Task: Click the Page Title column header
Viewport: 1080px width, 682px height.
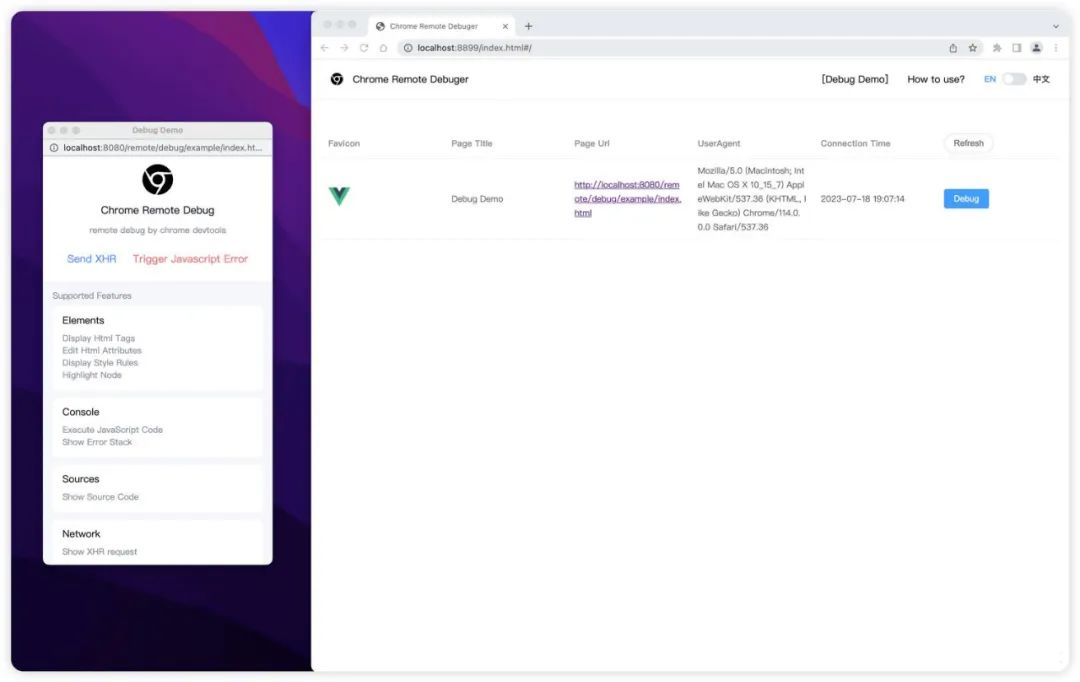Action: point(472,143)
